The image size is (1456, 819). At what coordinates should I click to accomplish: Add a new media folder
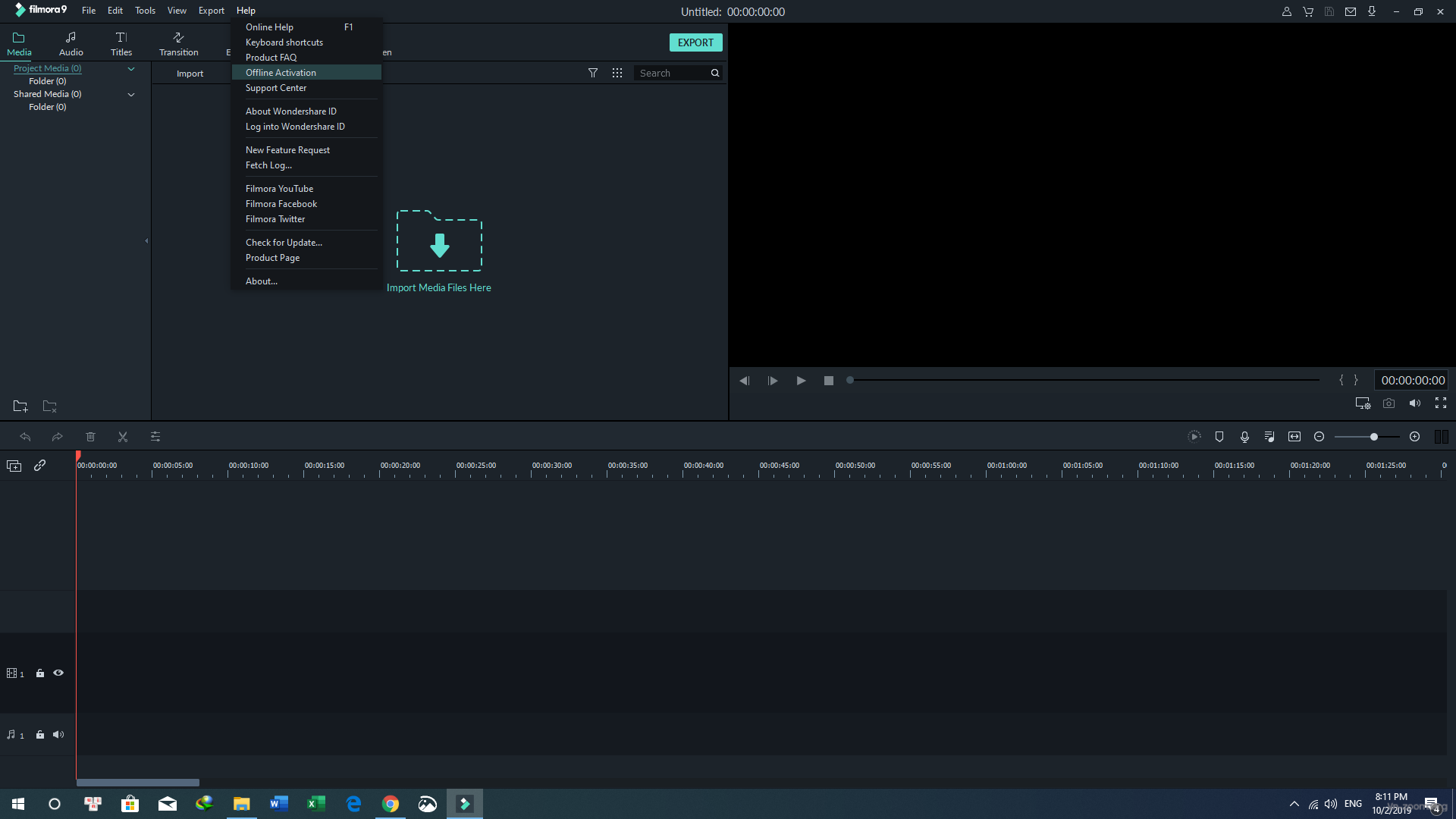20,406
